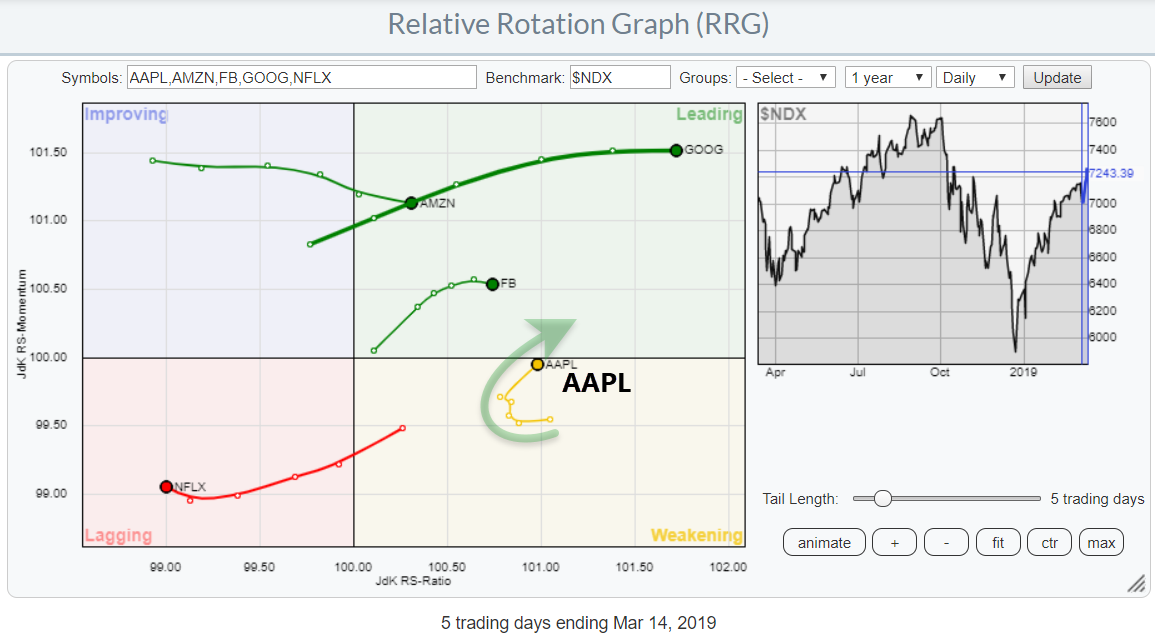1155x639 pixels.
Task: Click the Weakening quadrant label
Action: [x=697, y=535]
